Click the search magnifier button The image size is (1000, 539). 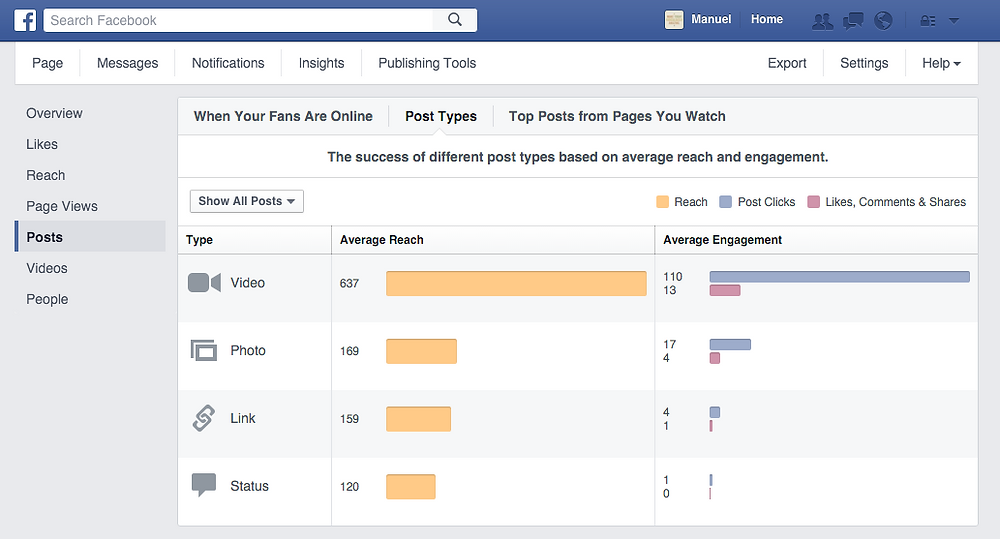coord(455,20)
